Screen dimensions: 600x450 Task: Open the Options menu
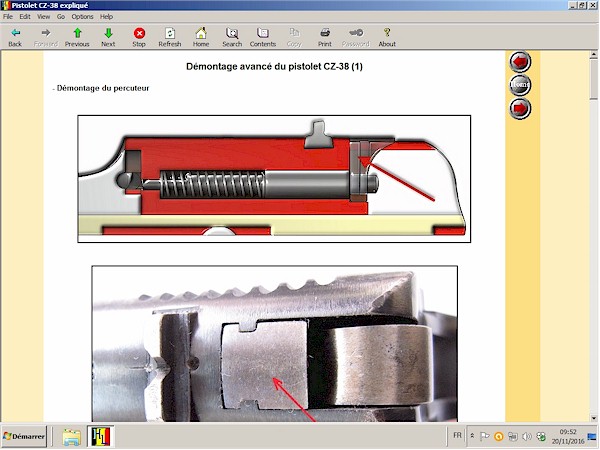pyautogui.click(x=82, y=16)
